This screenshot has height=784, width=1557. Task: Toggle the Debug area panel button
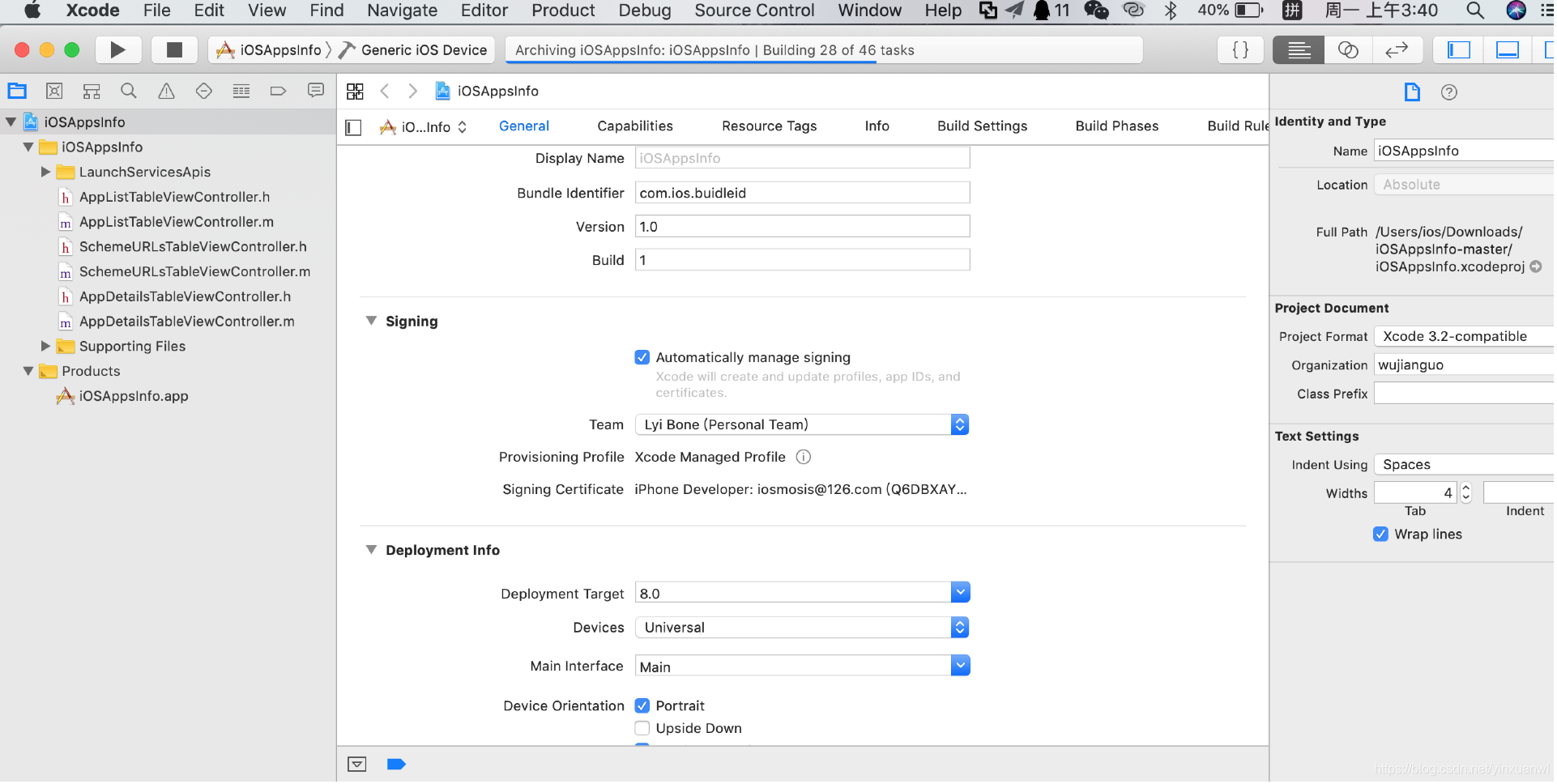[x=1508, y=50]
